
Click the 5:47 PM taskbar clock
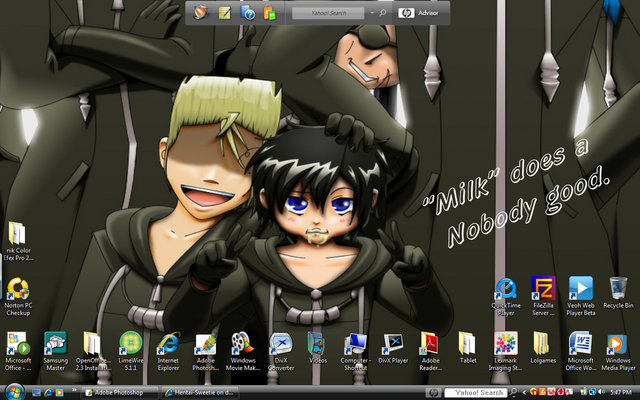point(621,392)
